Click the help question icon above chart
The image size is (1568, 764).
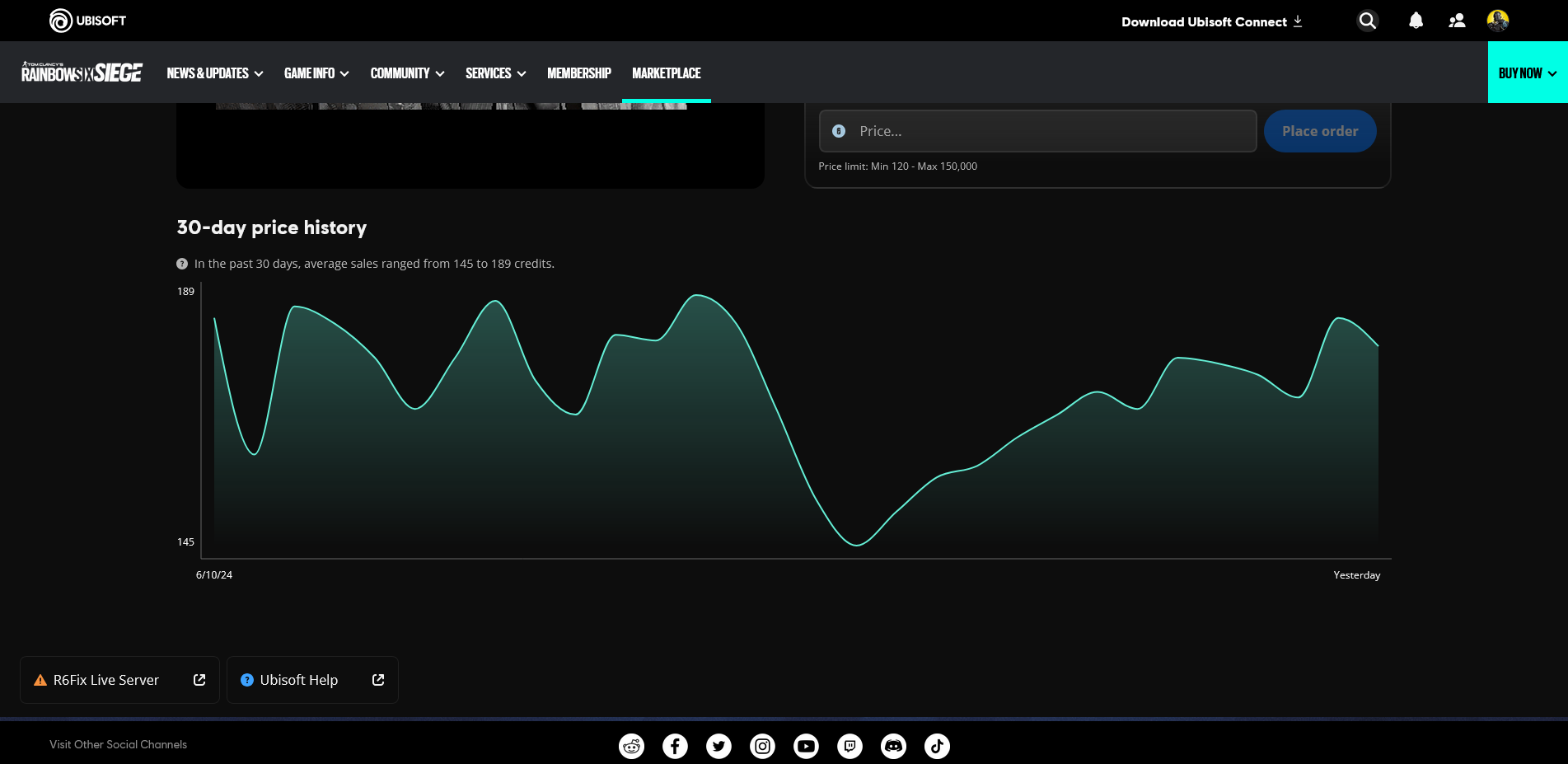[x=182, y=264]
